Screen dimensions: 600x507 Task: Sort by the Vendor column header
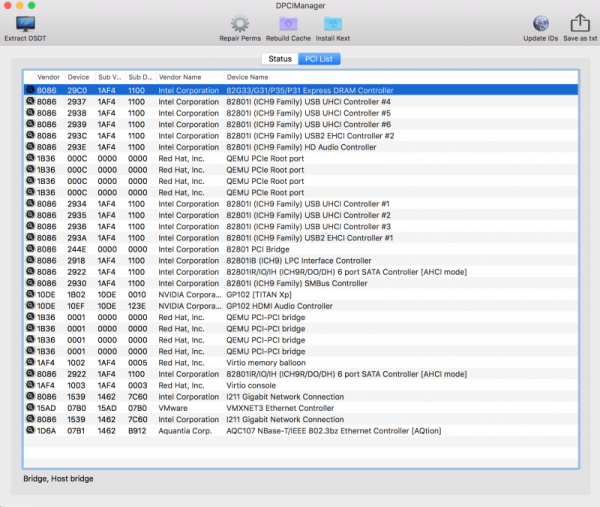48,77
